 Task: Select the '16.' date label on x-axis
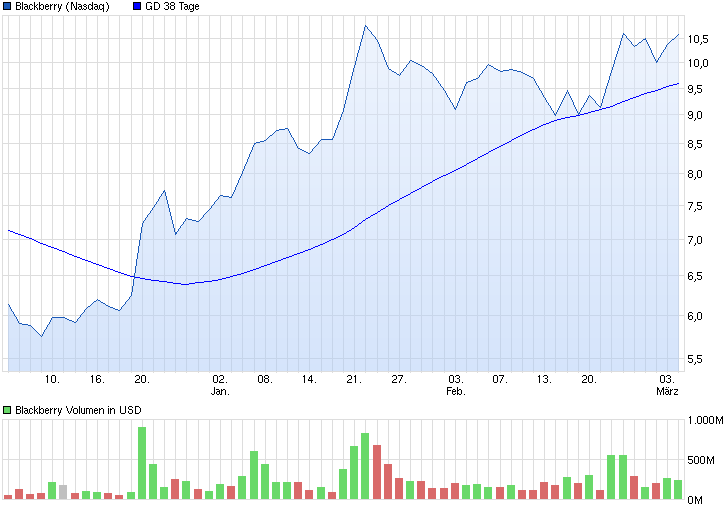tap(97, 379)
